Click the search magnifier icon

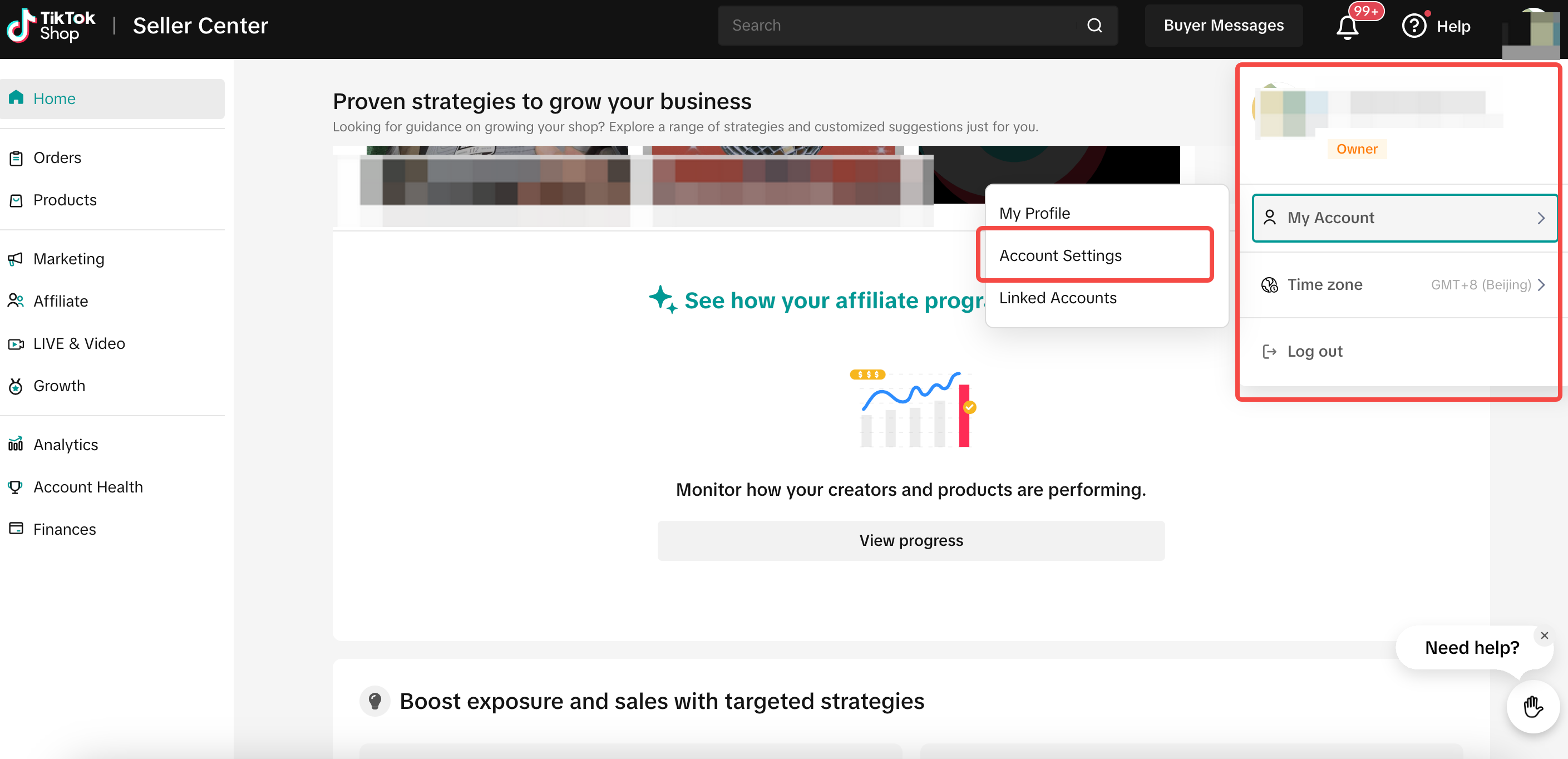[1094, 26]
